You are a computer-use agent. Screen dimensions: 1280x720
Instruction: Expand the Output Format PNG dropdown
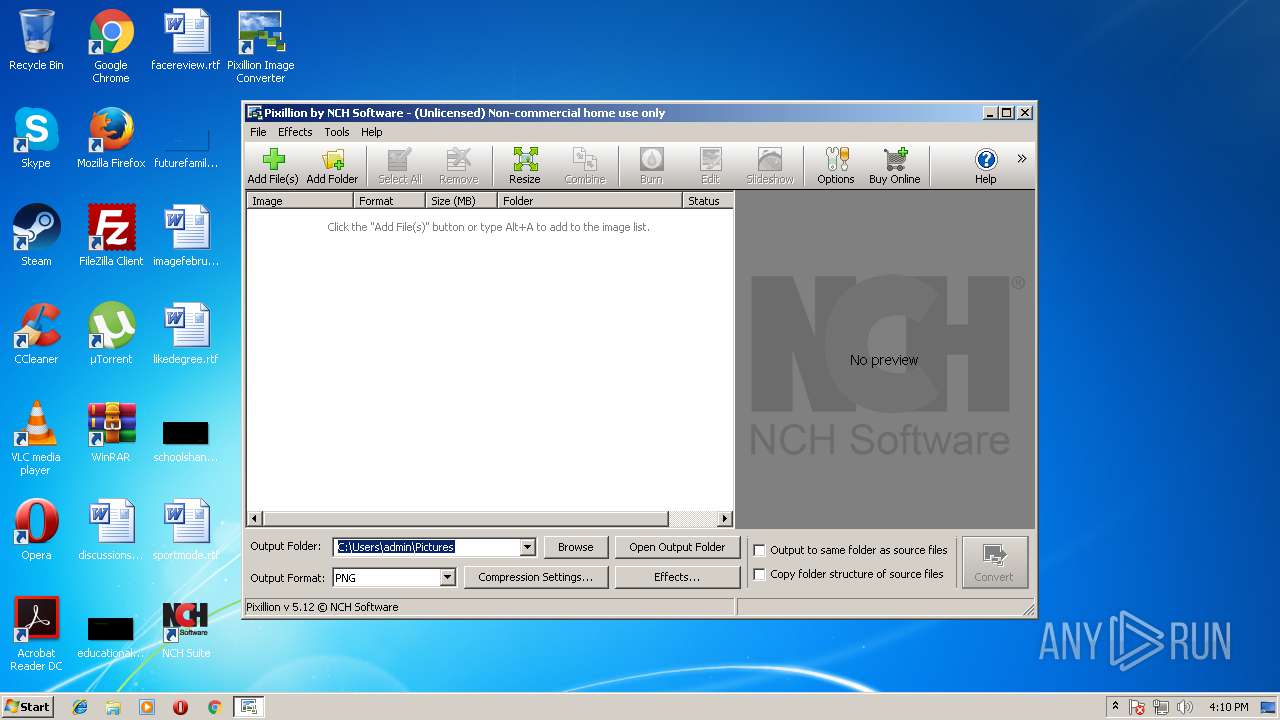click(x=447, y=578)
